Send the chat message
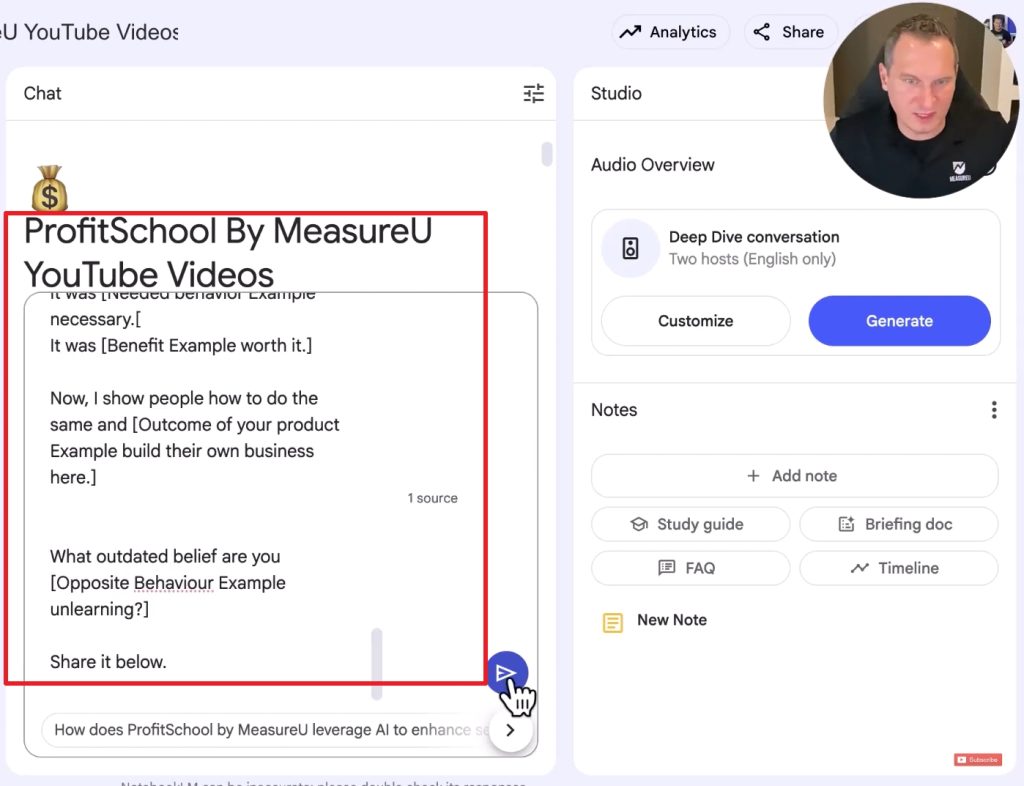 tap(507, 672)
